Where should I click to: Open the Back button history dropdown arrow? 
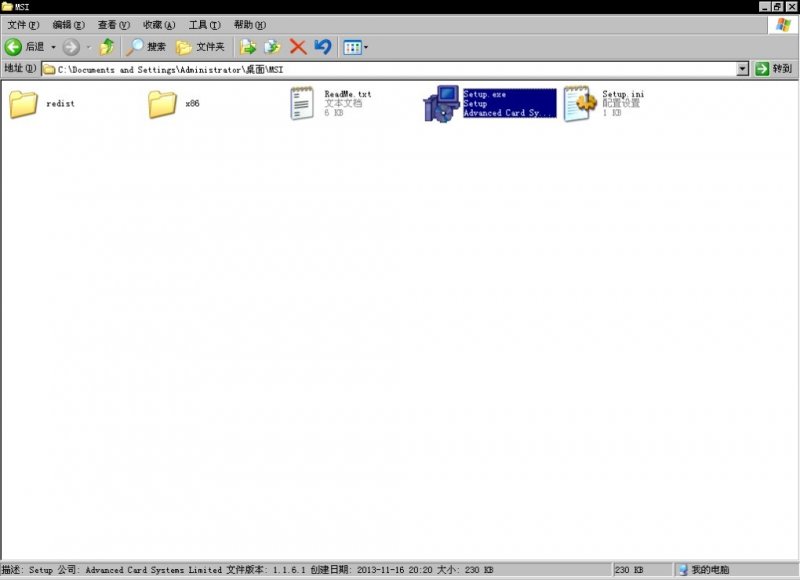pos(53,47)
